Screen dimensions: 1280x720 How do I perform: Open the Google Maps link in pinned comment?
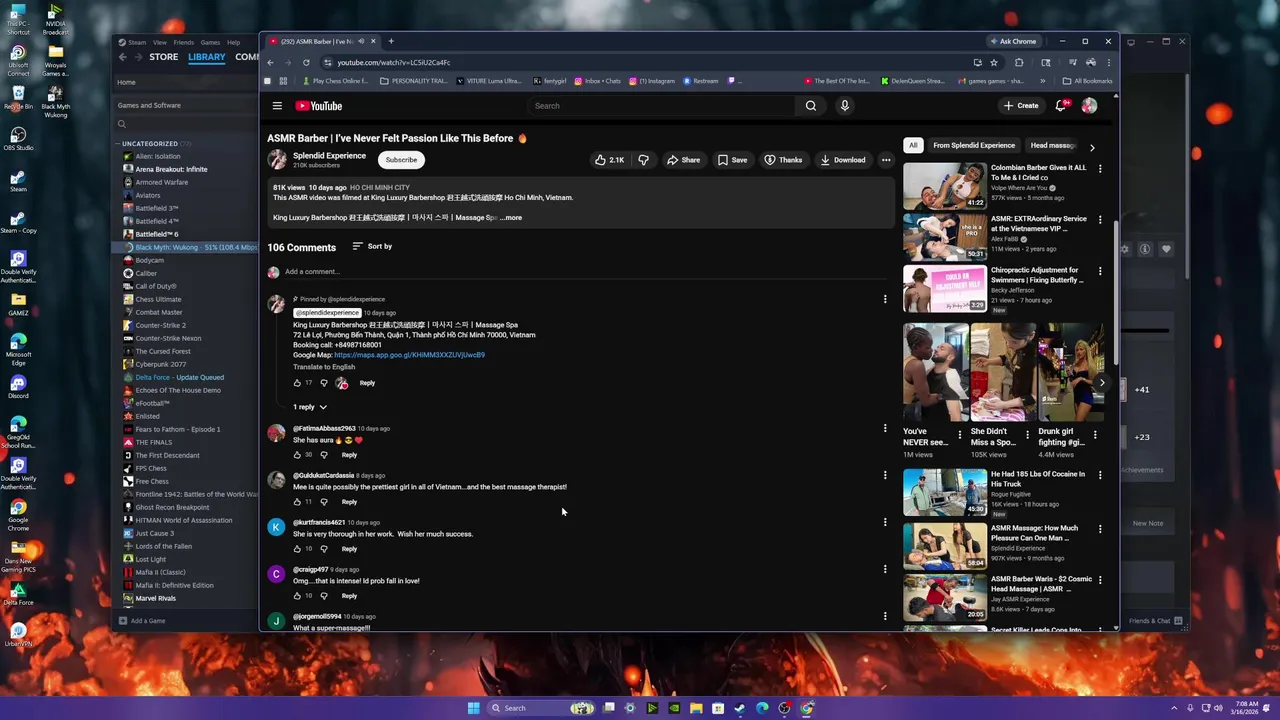pos(409,355)
